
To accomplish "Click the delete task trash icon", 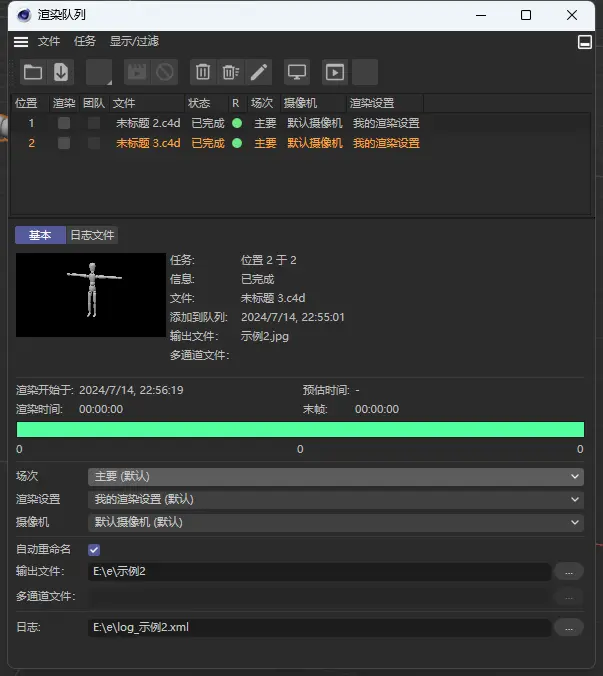I will click(203, 72).
